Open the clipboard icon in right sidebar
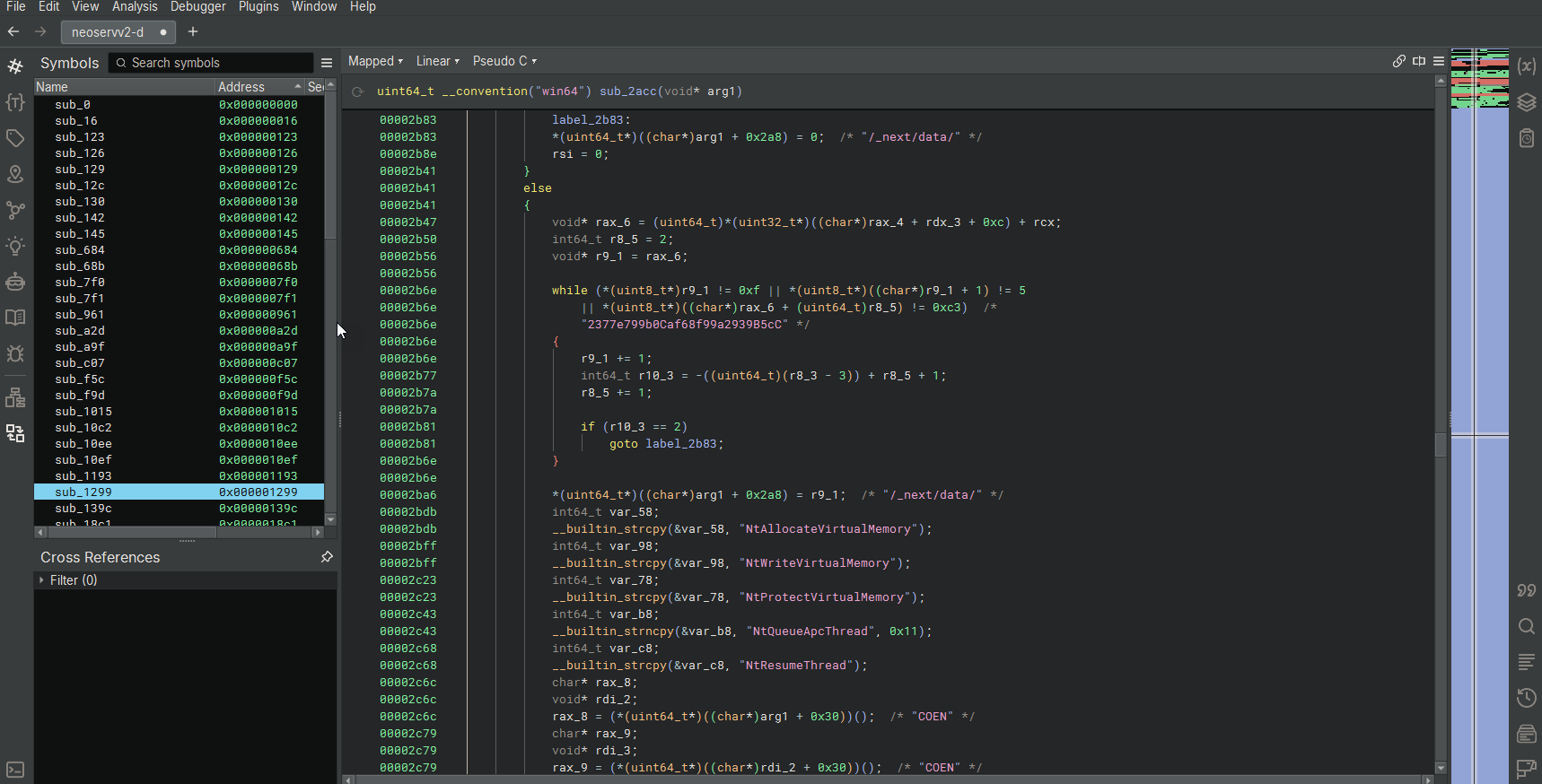This screenshot has height=784, width=1542. click(1527, 138)
